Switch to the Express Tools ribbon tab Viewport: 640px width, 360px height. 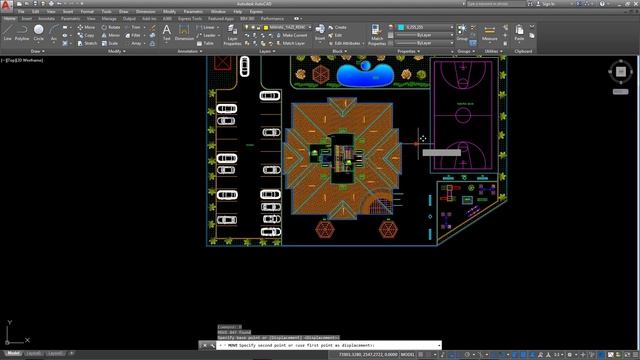click(189, 18)
